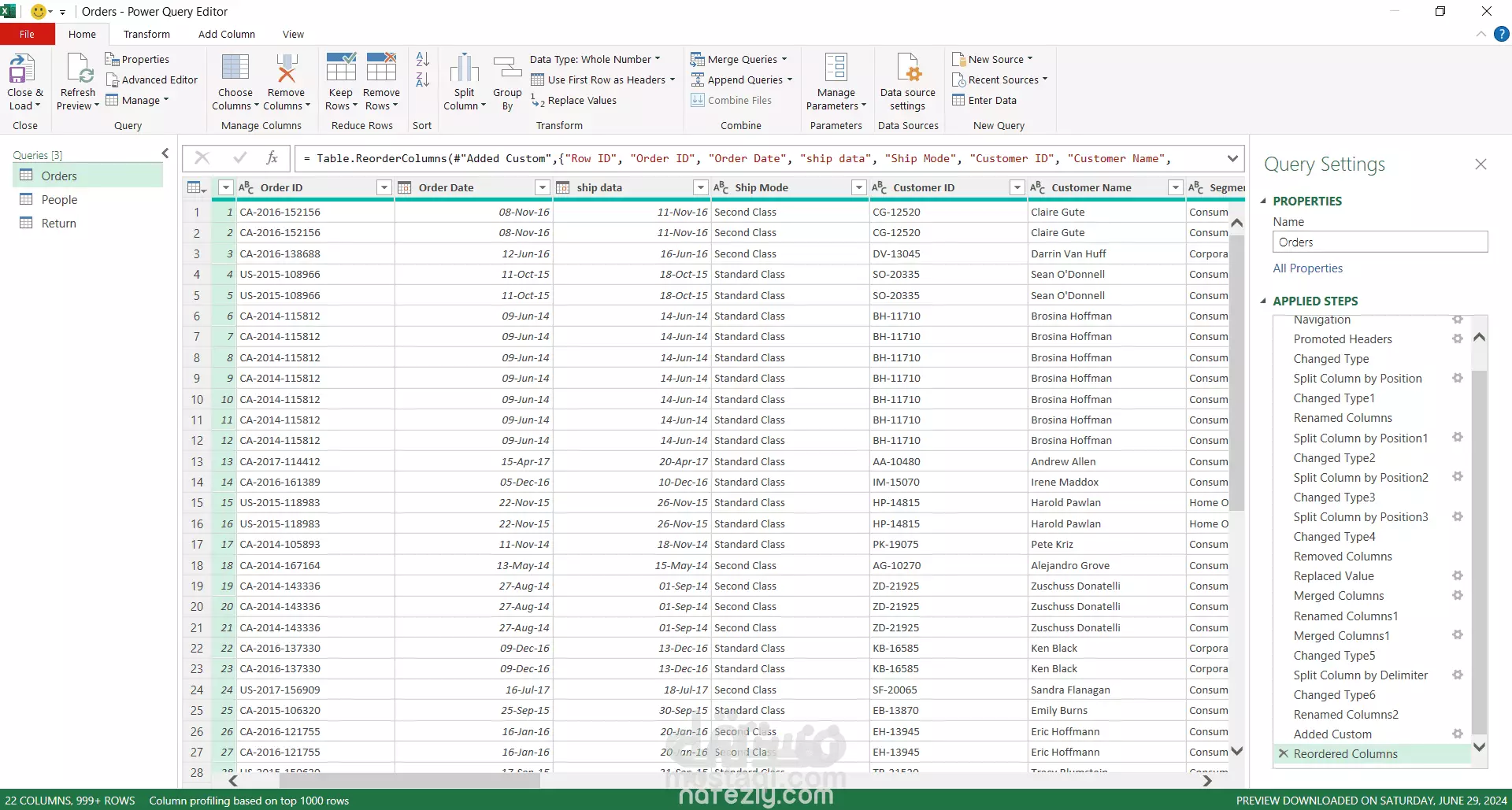
Task: Switch to the Transform ribbon tab
Action: [146, 34]
